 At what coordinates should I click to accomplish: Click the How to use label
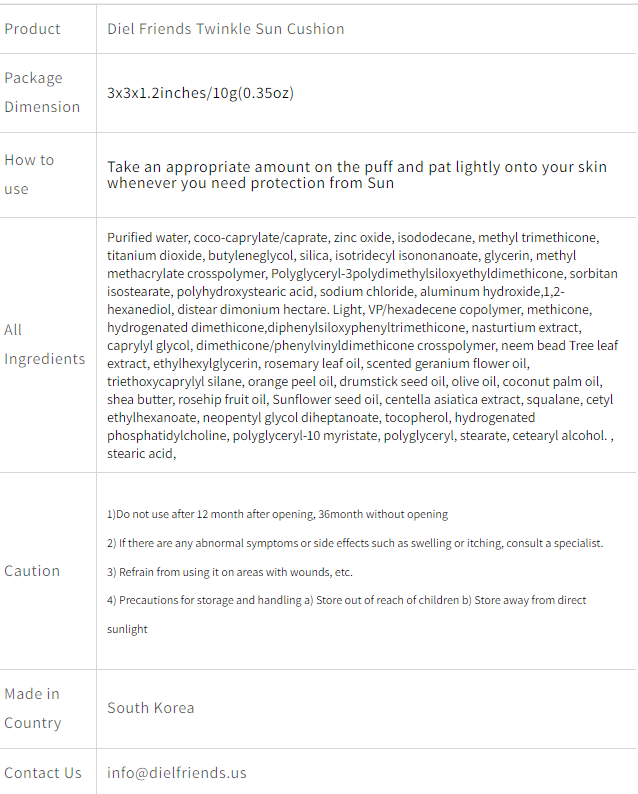29,174
